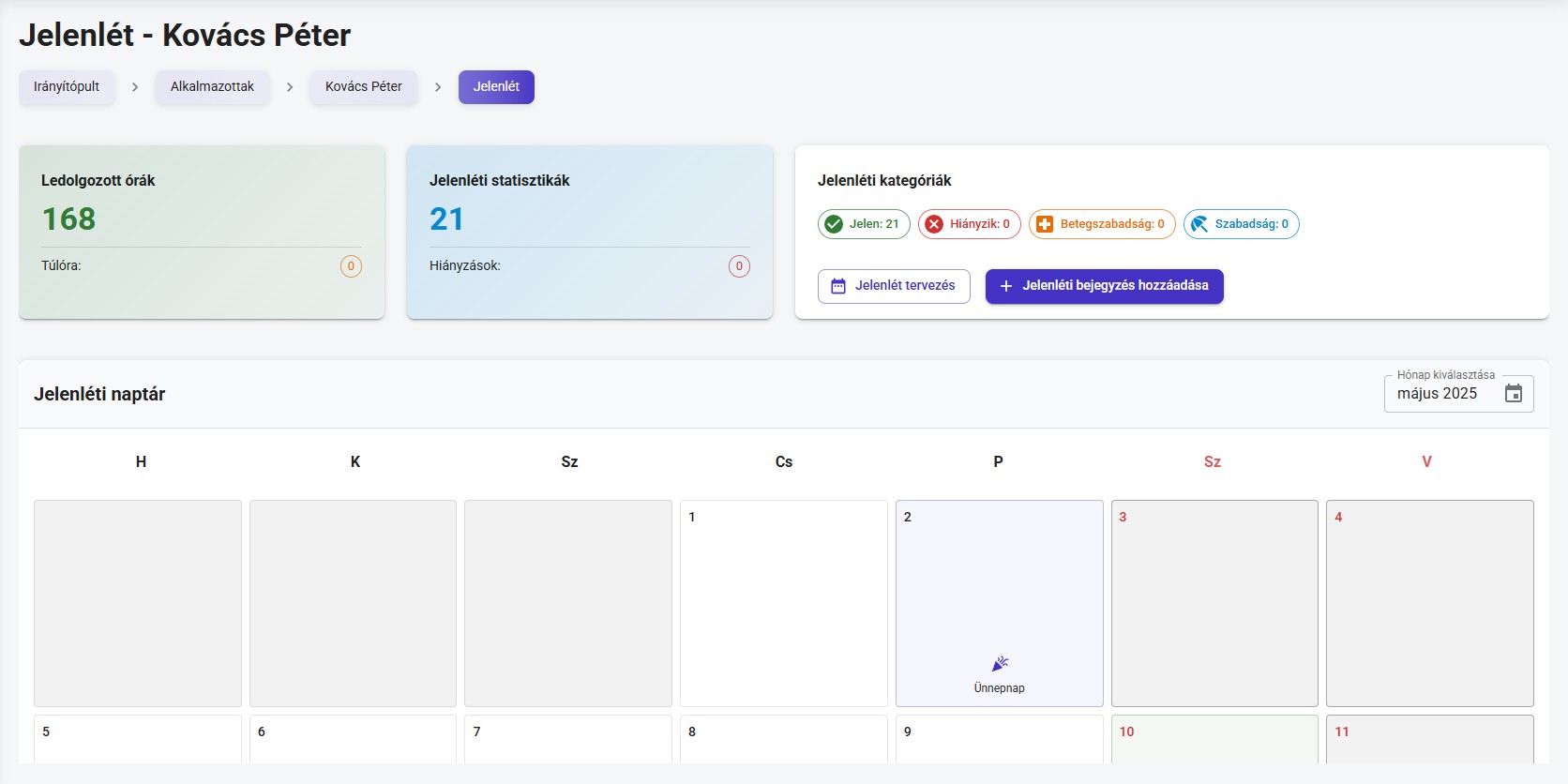
Task: Open Kovács Péter breadcrumb
Action: coord(364,87)
